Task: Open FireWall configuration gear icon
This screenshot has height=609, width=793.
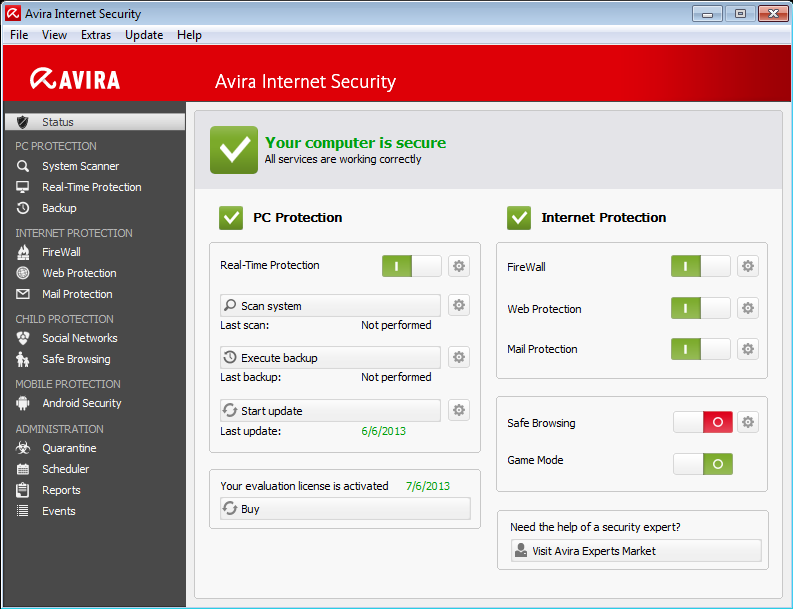Action: tap(747, 266)
